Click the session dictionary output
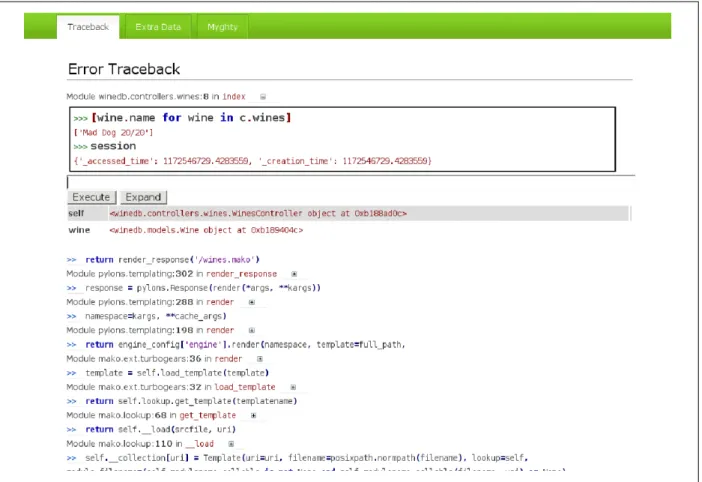This screenshot has width=702, height=482. click(x=253, y=161)
